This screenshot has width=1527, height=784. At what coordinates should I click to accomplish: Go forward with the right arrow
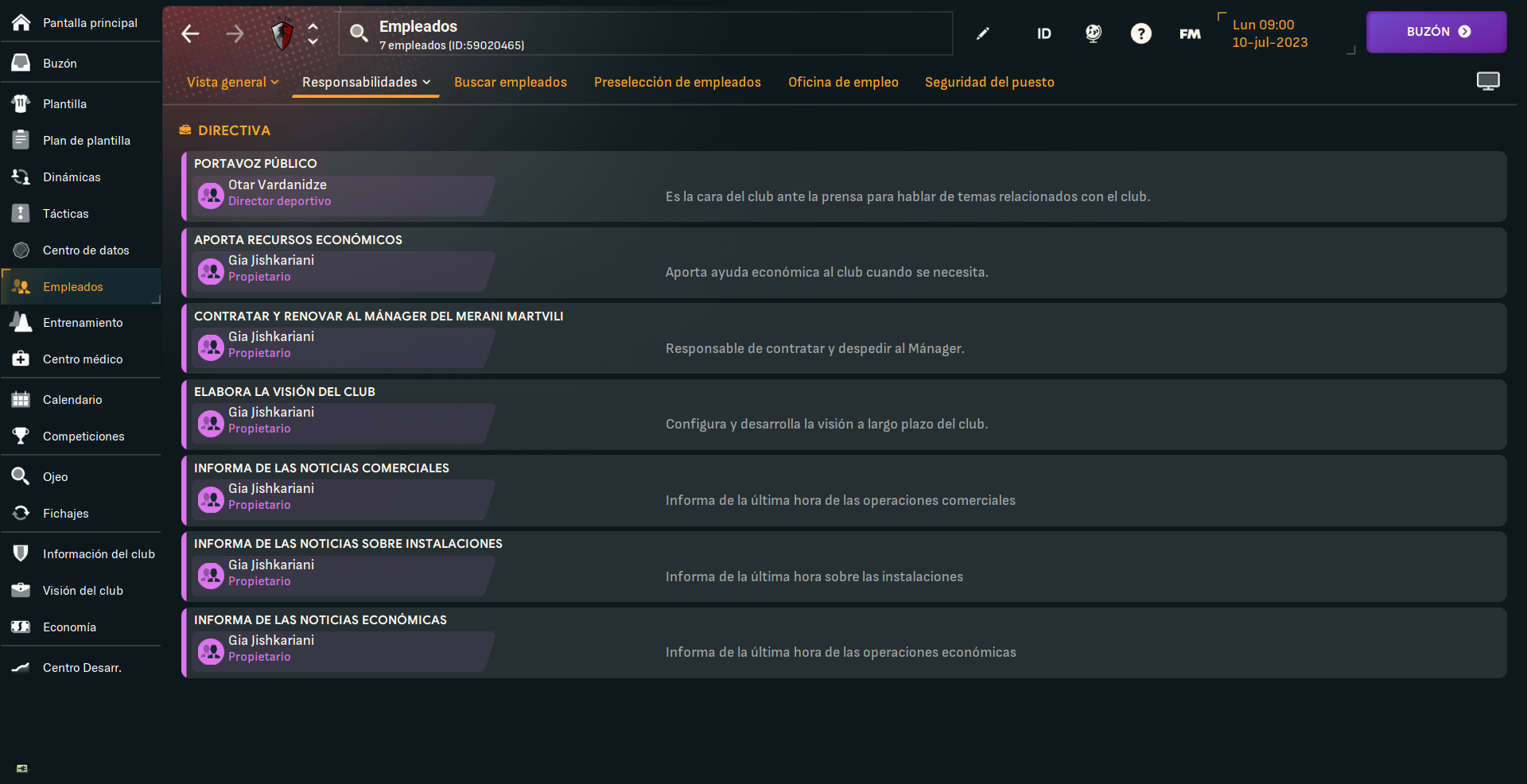click(235, 33)
